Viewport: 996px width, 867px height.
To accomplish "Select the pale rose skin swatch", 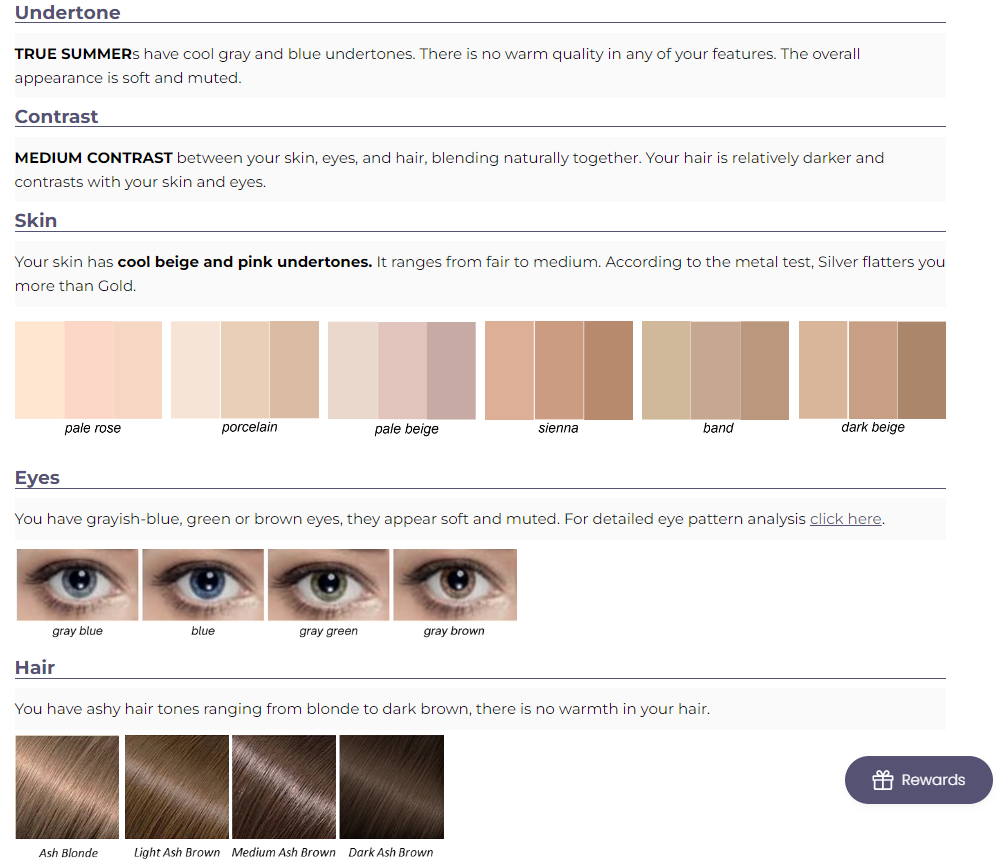I will [88, 370].
